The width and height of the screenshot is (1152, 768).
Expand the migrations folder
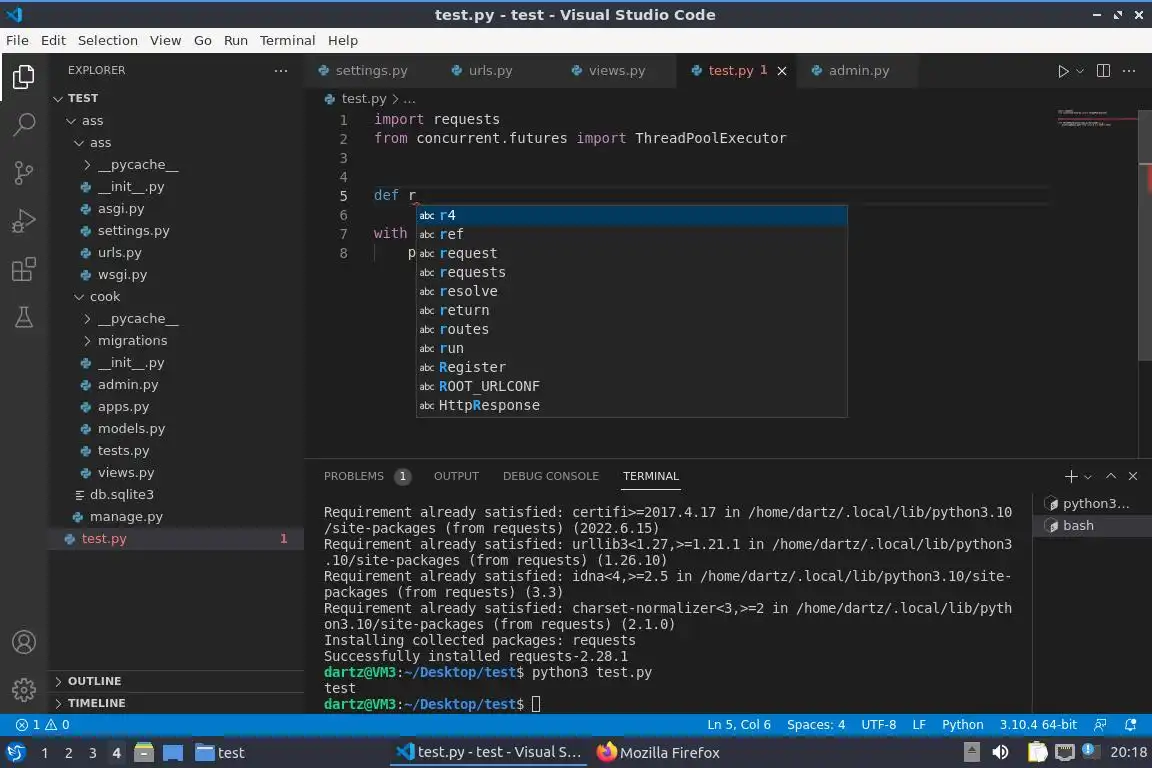click(x=175, y=341)
